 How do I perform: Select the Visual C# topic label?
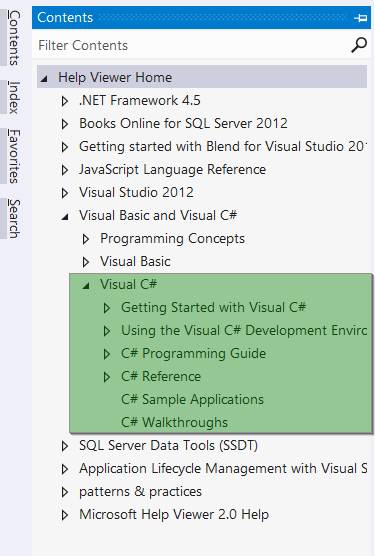[x=128, y=284]
